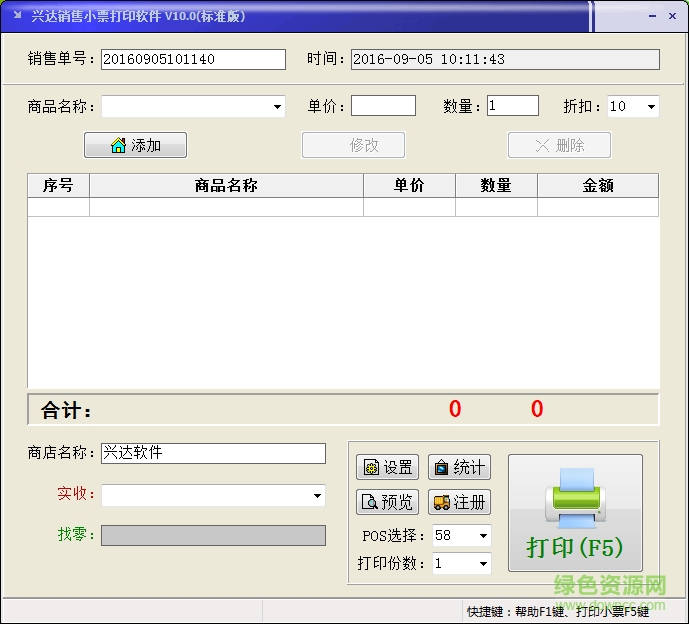Click the gear icon on the 设置 button

371,467
